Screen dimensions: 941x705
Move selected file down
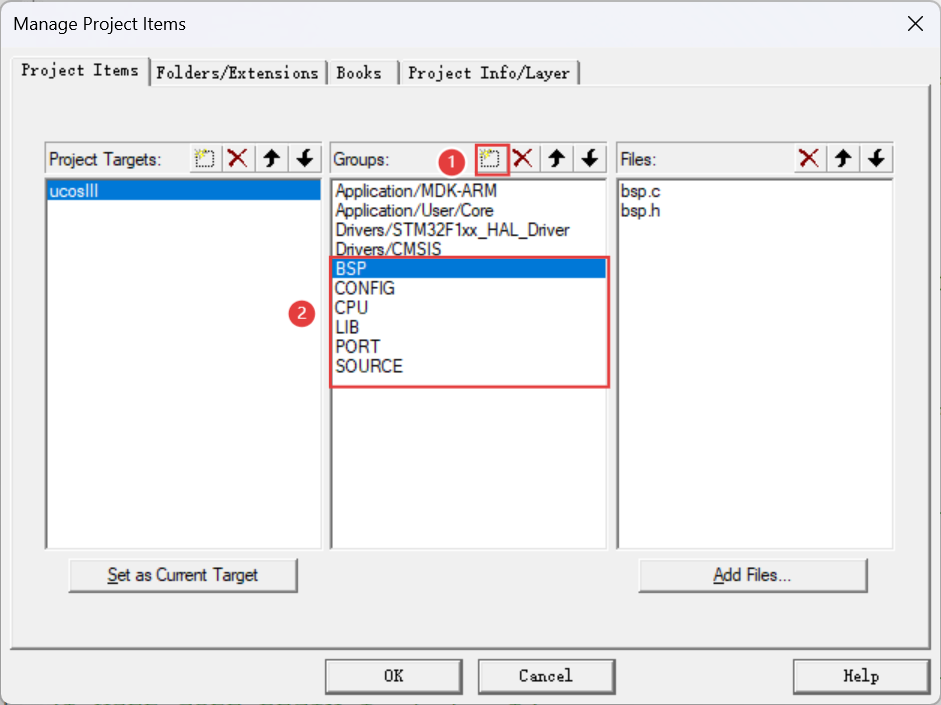[876, 159]
